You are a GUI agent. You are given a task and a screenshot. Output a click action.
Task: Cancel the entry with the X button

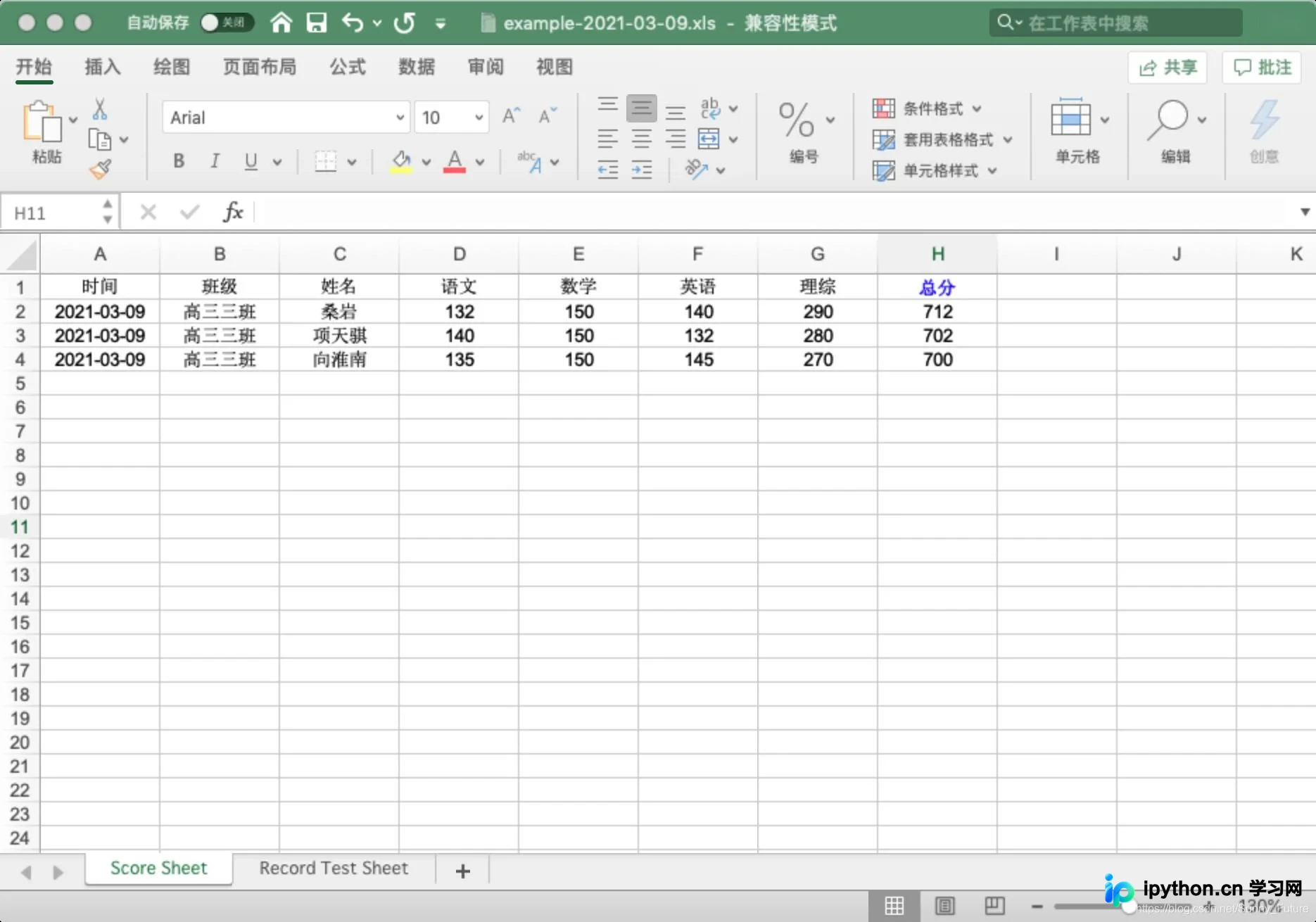(x=148, y=212)
